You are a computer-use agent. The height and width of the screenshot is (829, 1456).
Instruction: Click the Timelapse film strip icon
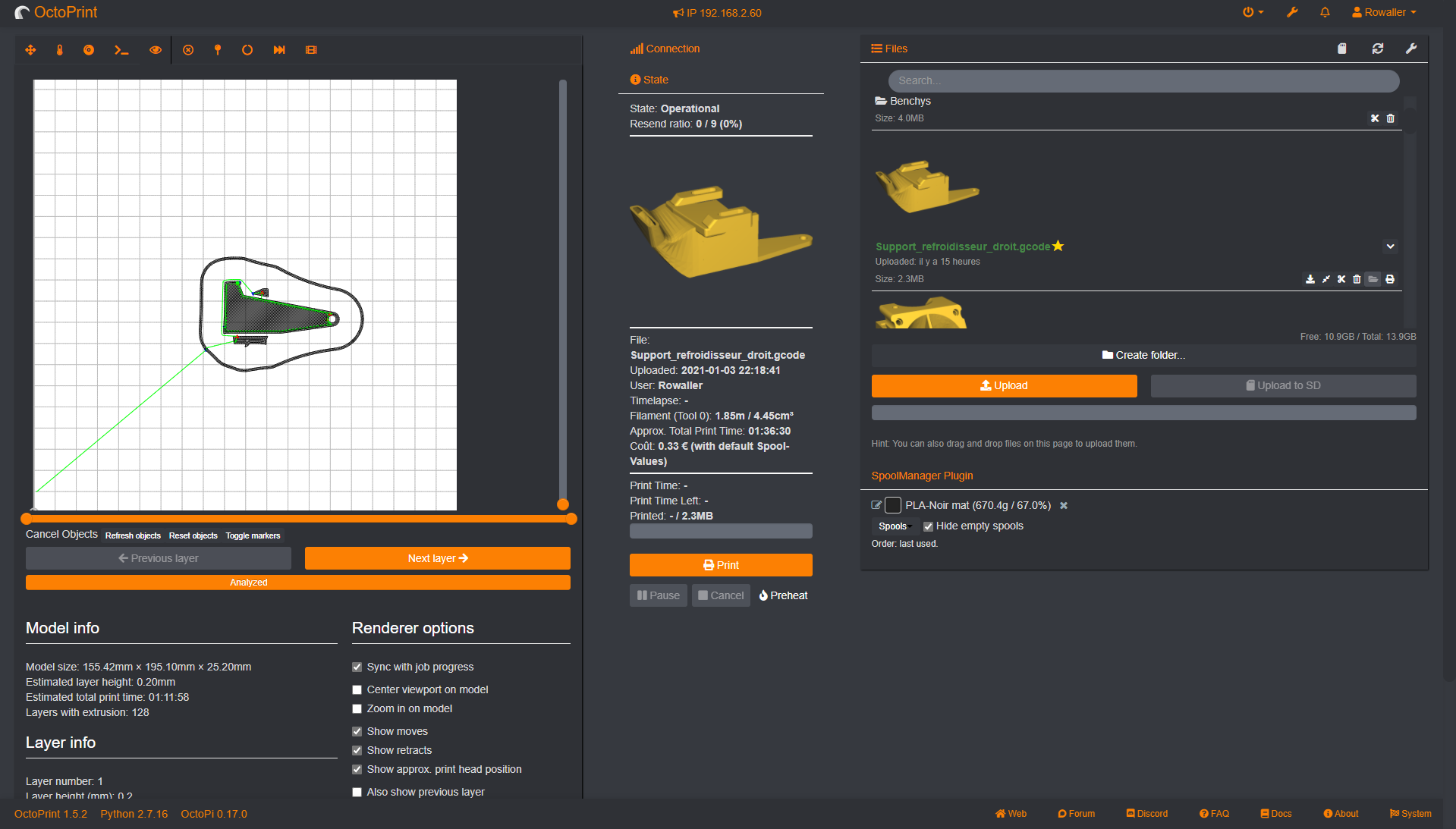tap(311, 49)
